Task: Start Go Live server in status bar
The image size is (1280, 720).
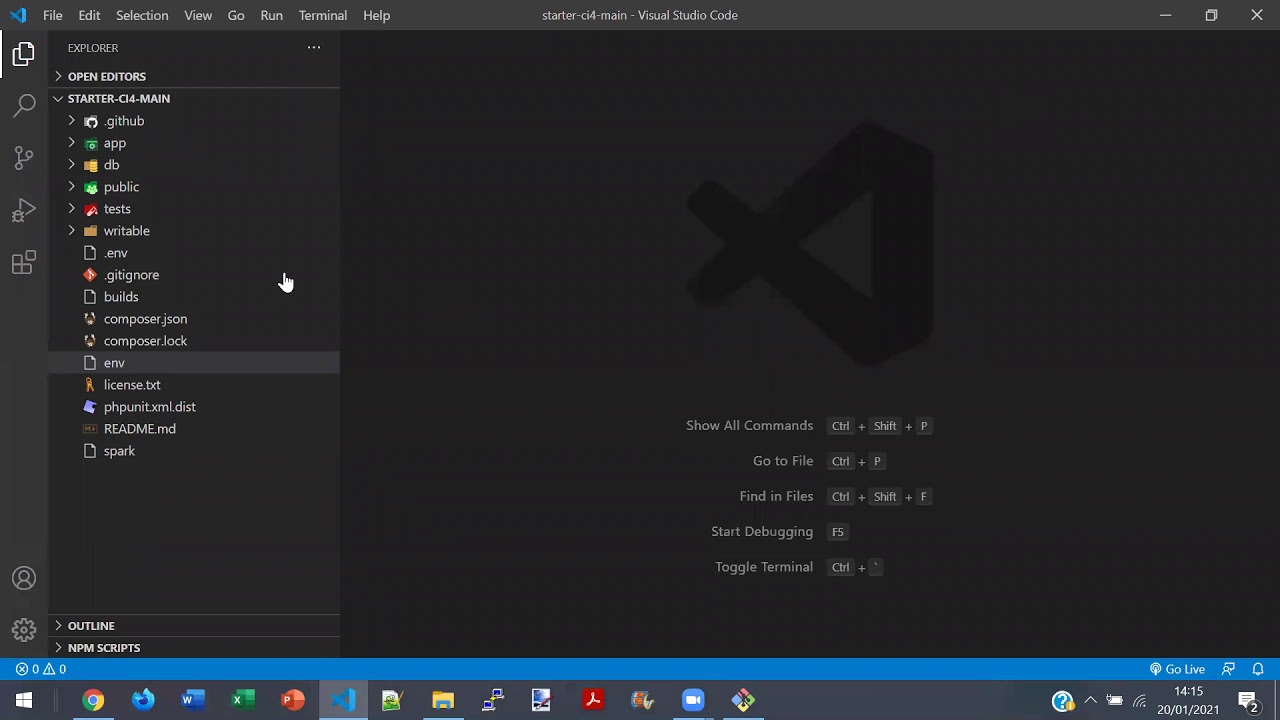Action: point(1177,669)
